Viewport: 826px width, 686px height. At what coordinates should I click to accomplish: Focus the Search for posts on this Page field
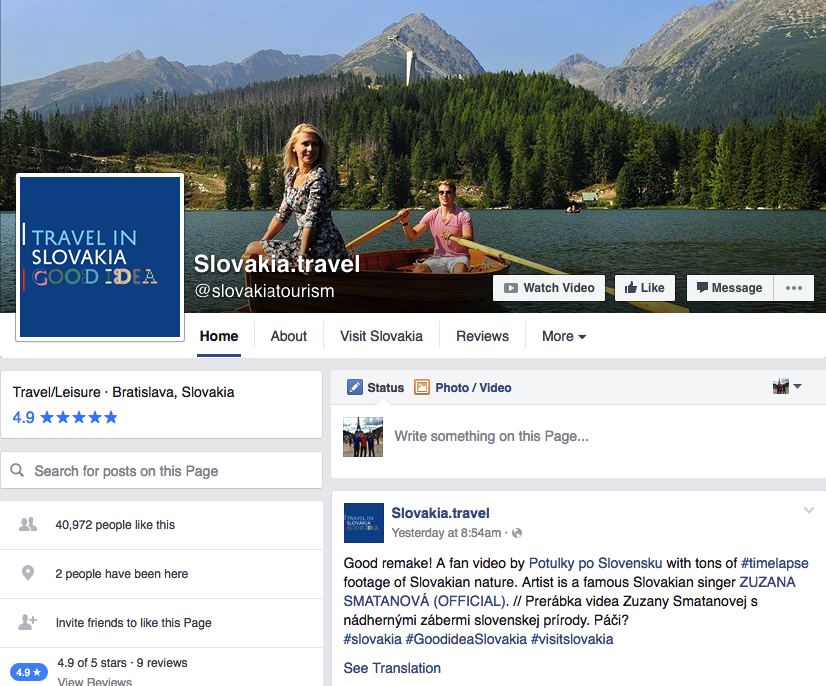coord(161,471)
